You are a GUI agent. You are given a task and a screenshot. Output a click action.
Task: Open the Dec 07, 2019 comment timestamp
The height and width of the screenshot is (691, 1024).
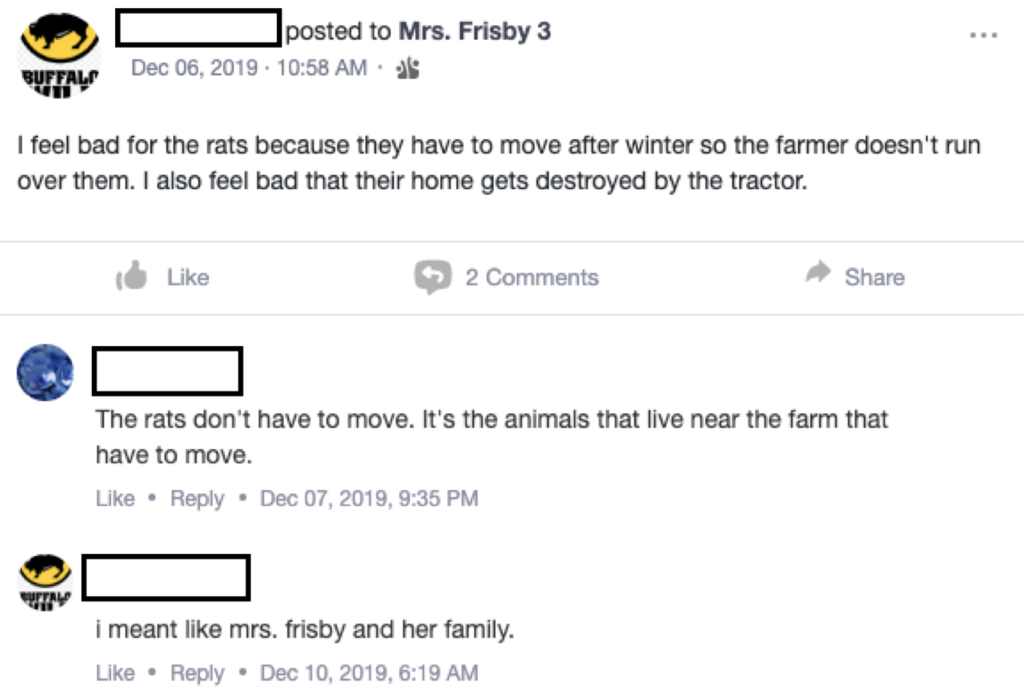tap(368, 498)
